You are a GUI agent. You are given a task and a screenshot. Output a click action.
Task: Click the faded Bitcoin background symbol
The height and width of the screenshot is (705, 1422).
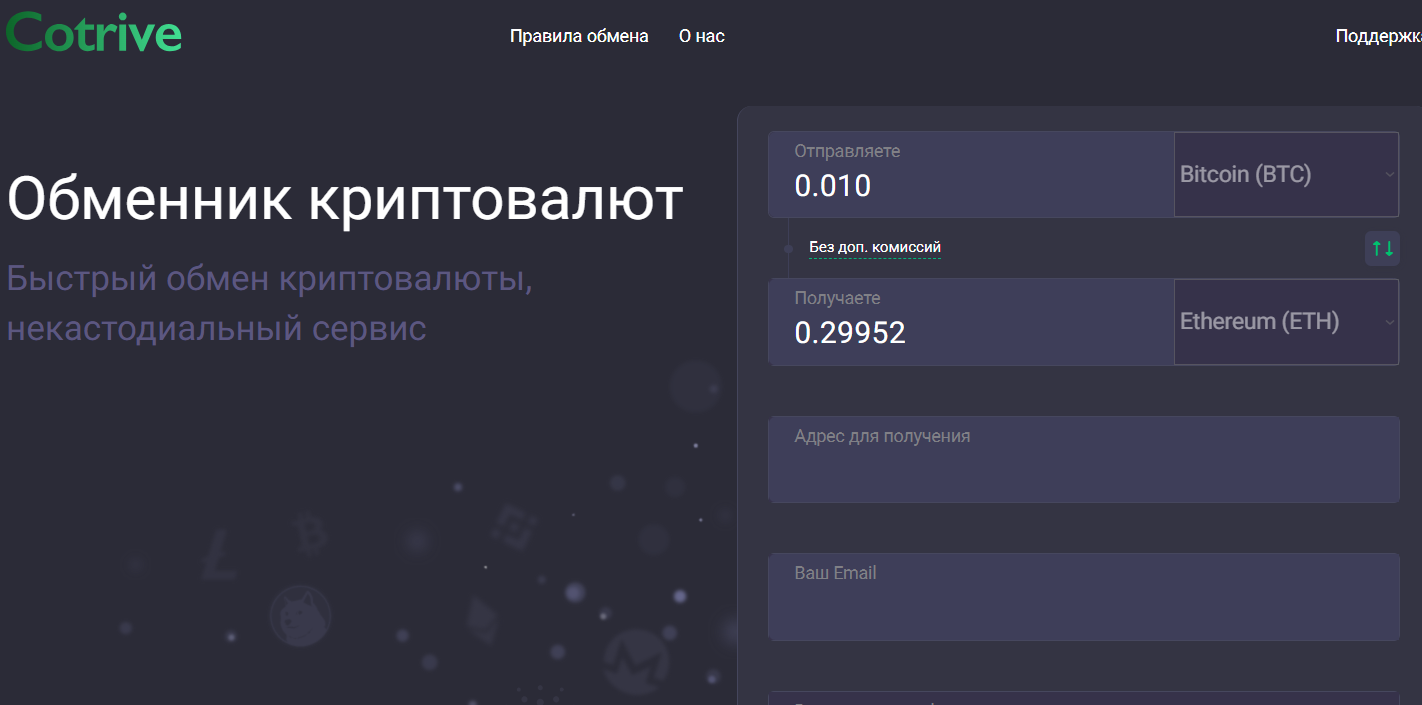point(311,534)
